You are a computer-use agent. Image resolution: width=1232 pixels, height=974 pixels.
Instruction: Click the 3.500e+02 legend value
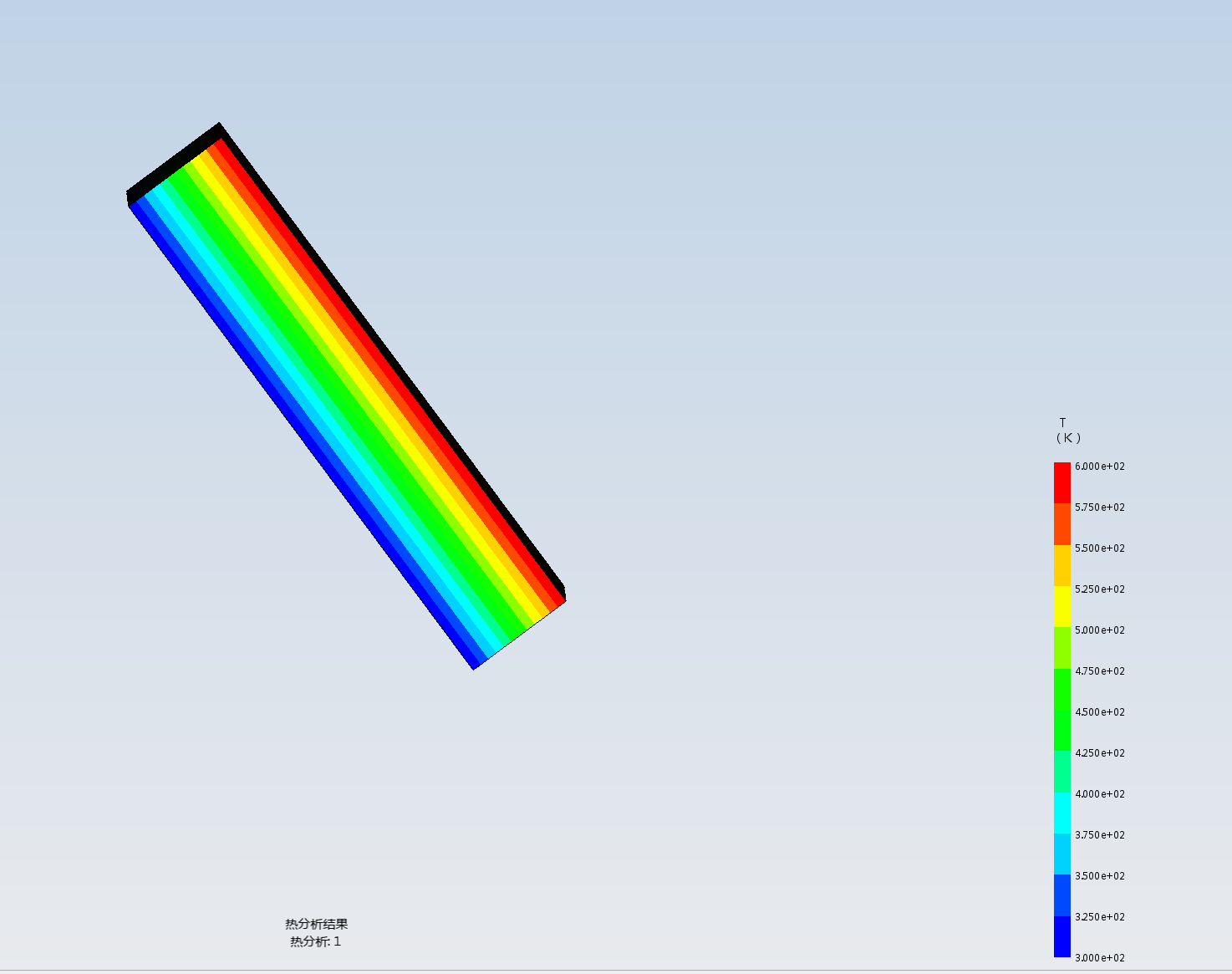click(x=1099, y=876)
